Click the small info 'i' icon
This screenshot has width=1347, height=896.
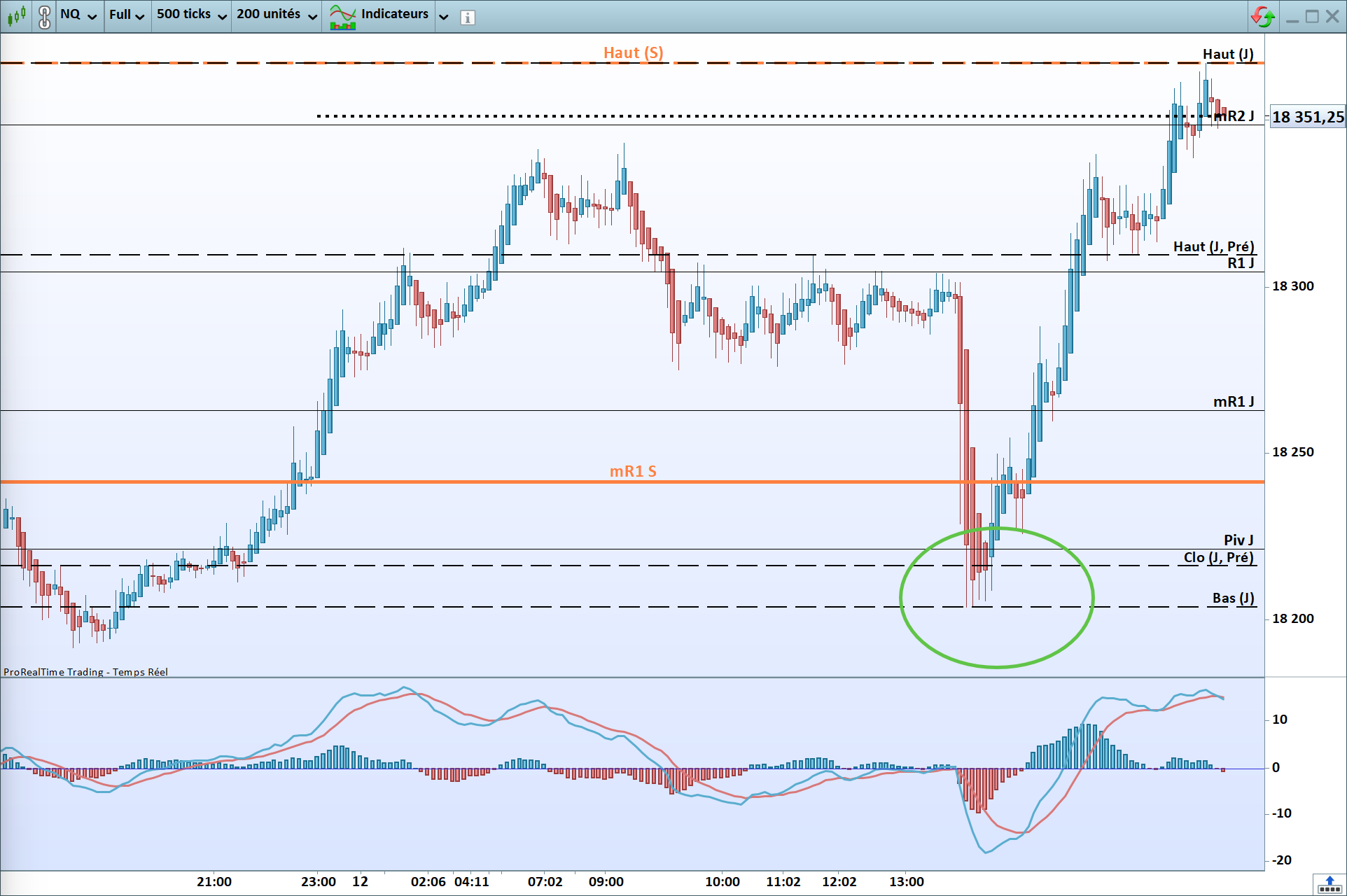click(468, 17)
